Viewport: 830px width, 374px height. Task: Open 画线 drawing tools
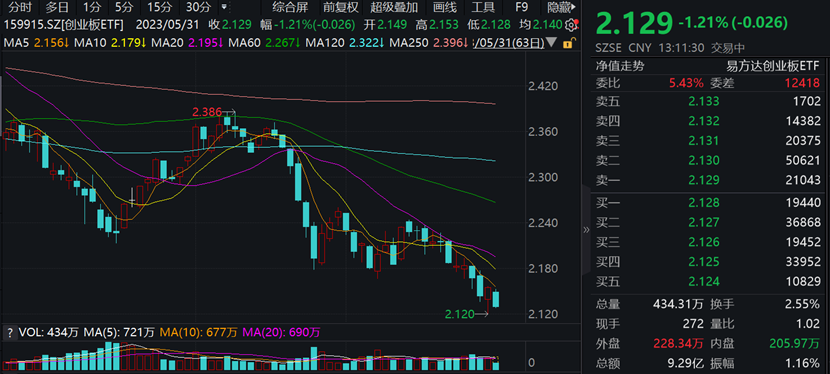point(445,7)
